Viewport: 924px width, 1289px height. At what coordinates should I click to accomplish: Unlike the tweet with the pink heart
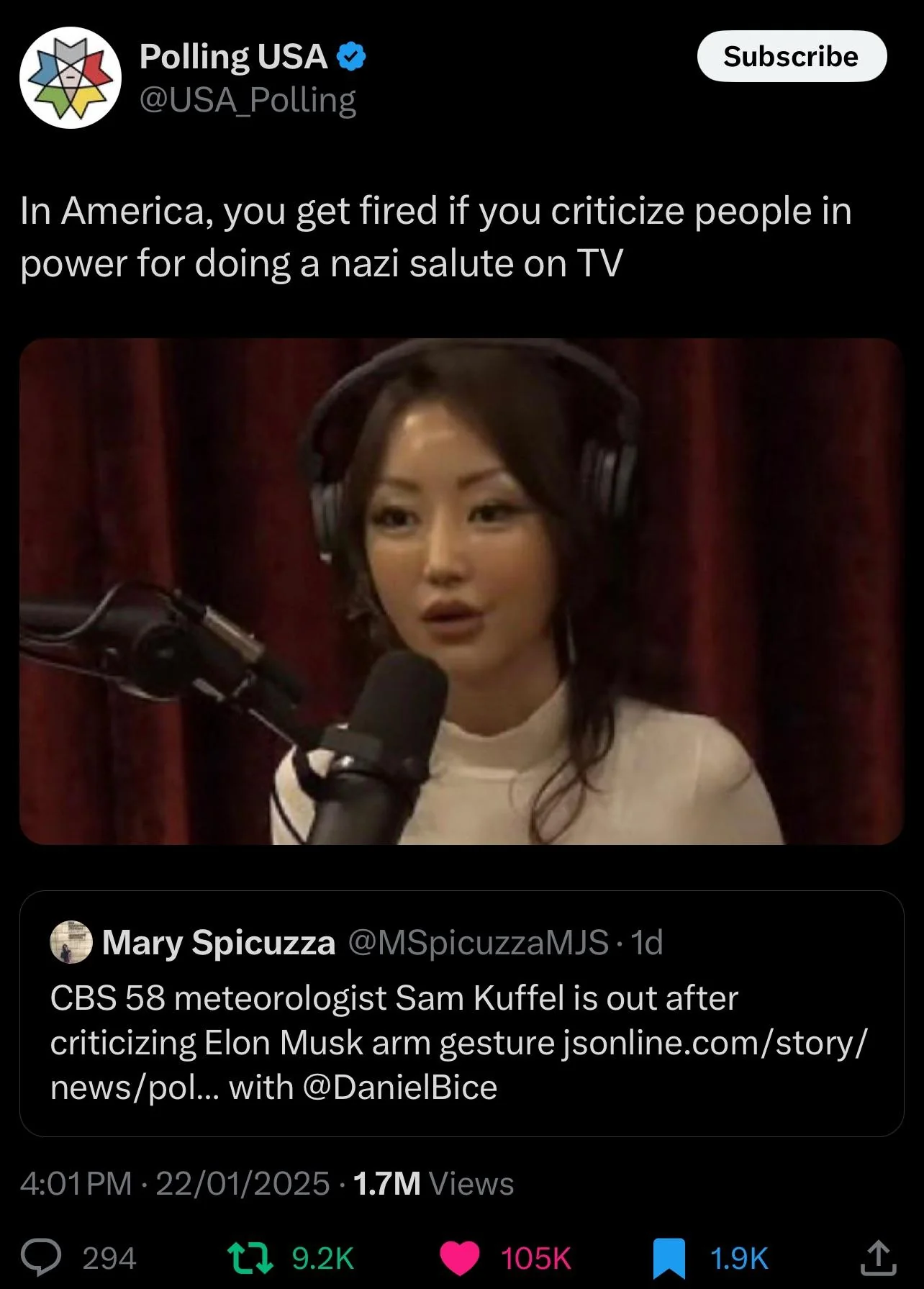pos(460,1259)
